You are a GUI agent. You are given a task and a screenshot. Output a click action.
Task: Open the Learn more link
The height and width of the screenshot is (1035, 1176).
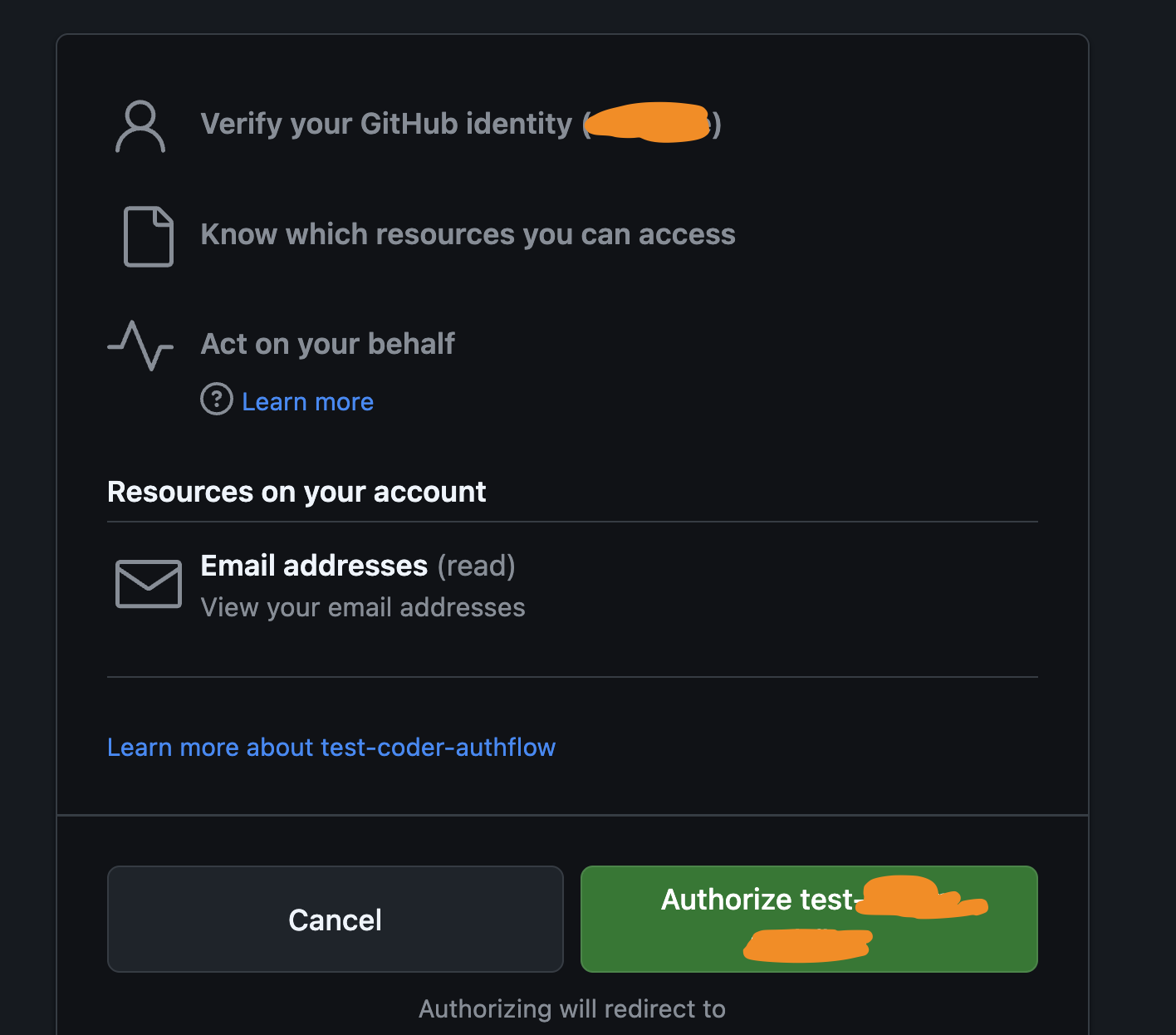(307, 402)
